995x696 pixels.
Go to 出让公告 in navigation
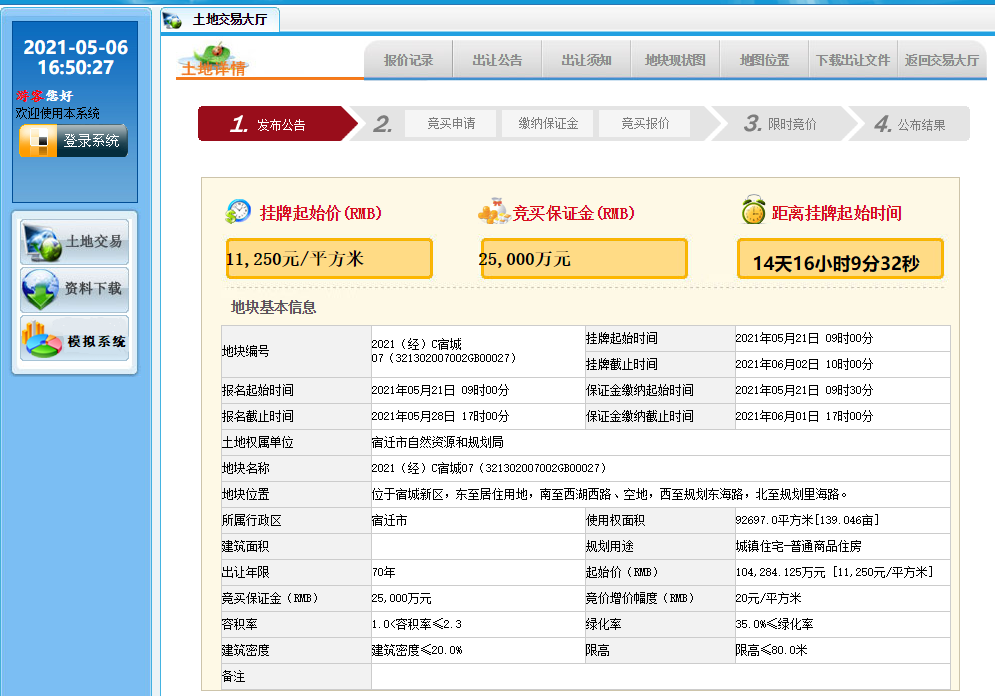click(x=497, y=60)
